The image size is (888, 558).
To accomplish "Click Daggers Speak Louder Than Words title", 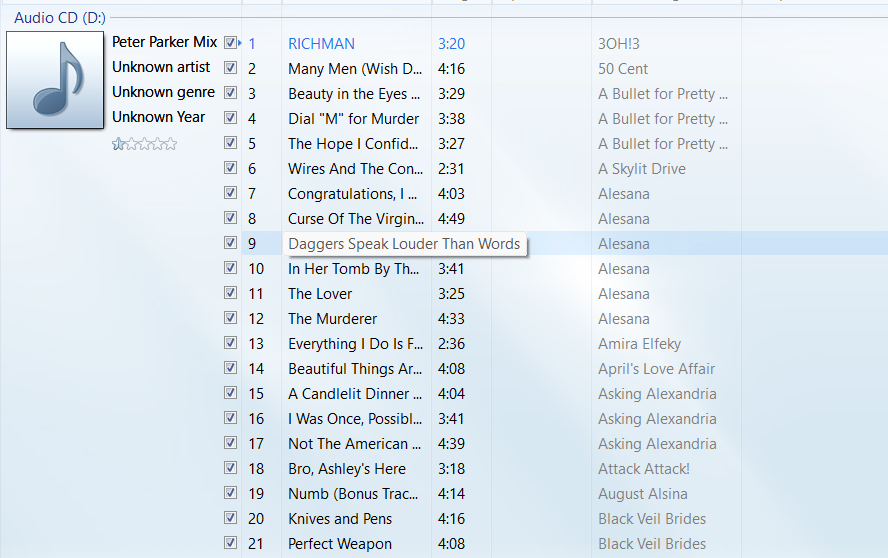I will click(x=404, y=244).
